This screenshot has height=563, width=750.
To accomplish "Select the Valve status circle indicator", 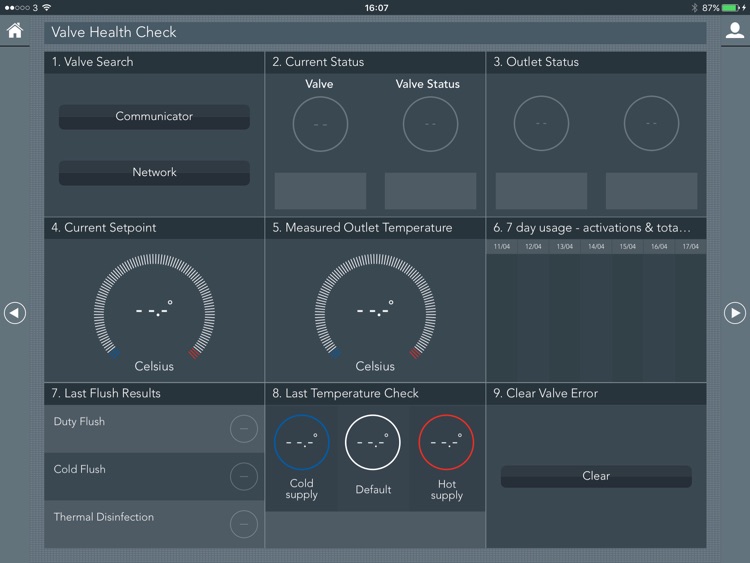I will [x=320, y=124].
